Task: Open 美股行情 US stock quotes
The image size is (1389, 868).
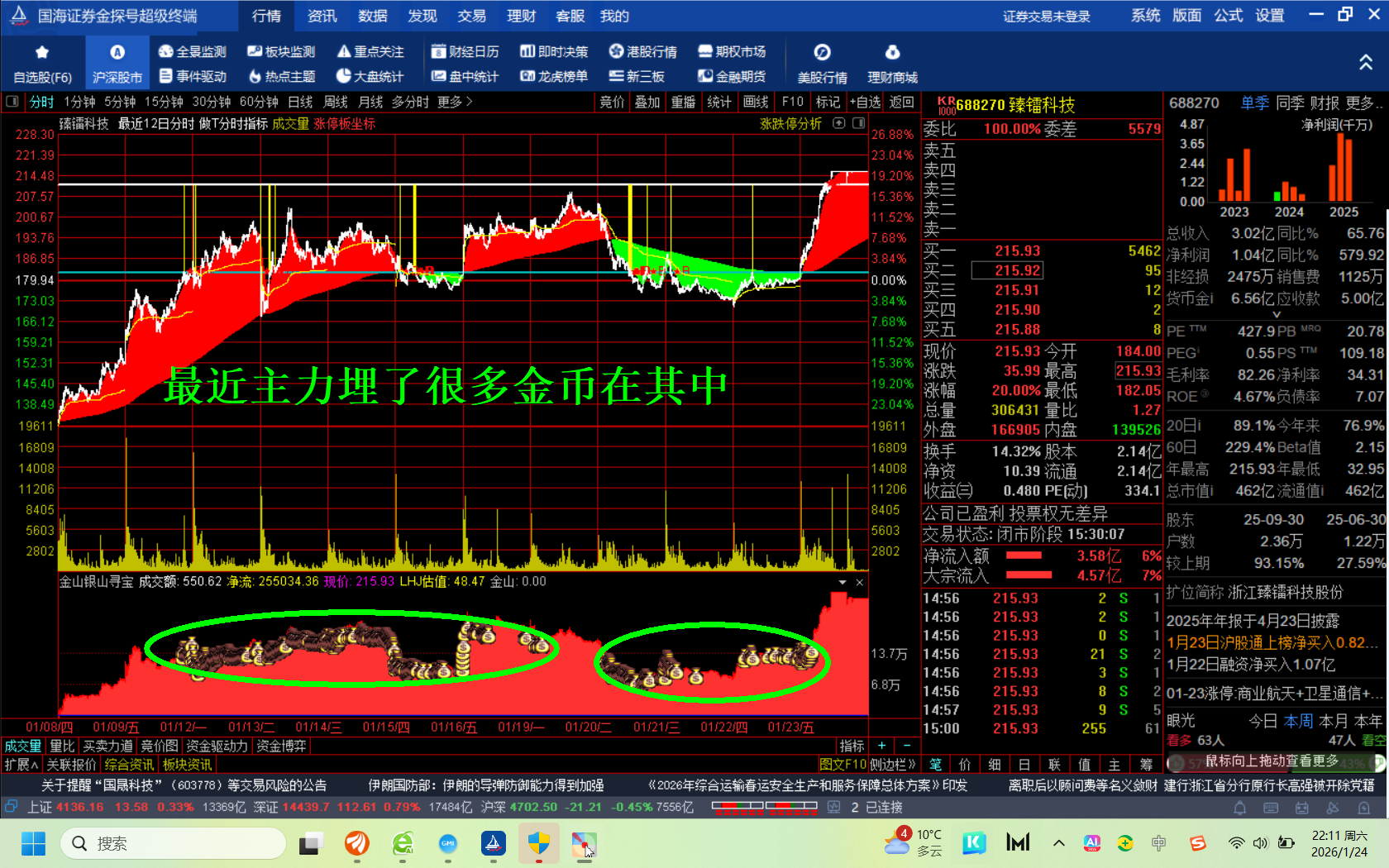Action: (822, 64)
